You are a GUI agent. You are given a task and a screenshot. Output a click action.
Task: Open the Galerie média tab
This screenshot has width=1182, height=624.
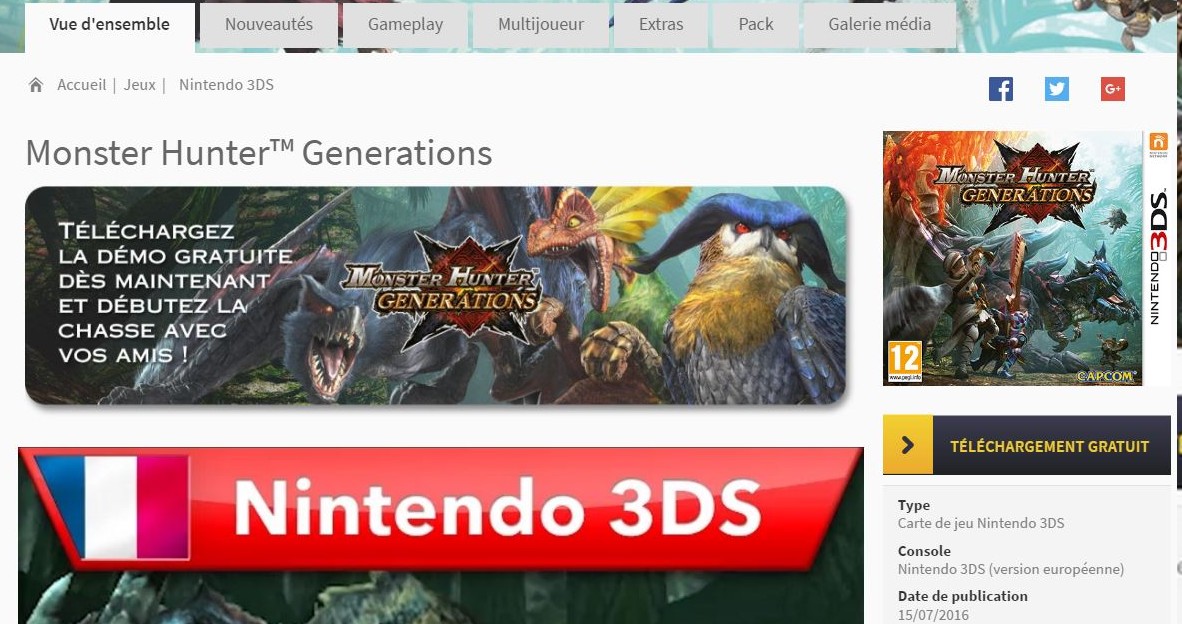[880, 25]
